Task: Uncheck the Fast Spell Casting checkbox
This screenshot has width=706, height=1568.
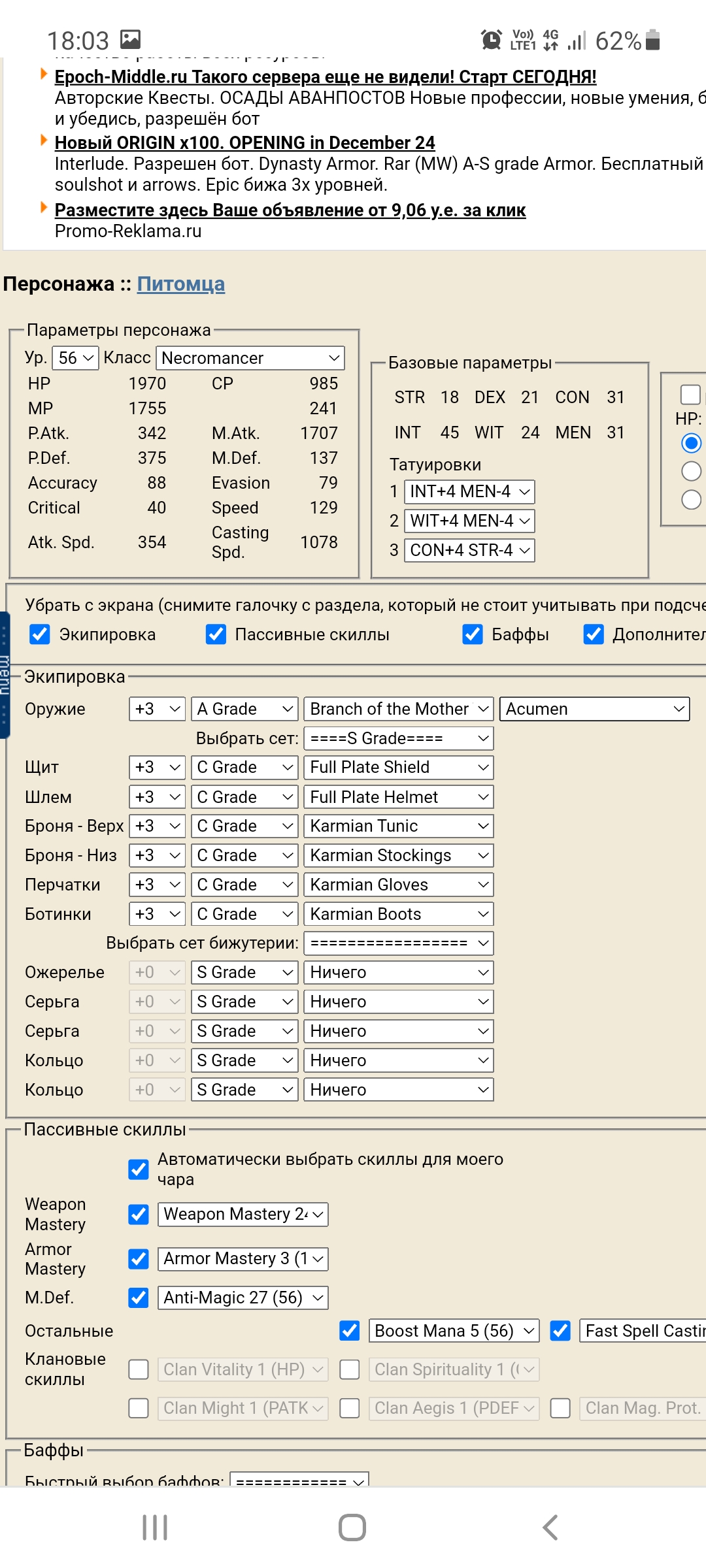Action: [x=560, y=1331]
